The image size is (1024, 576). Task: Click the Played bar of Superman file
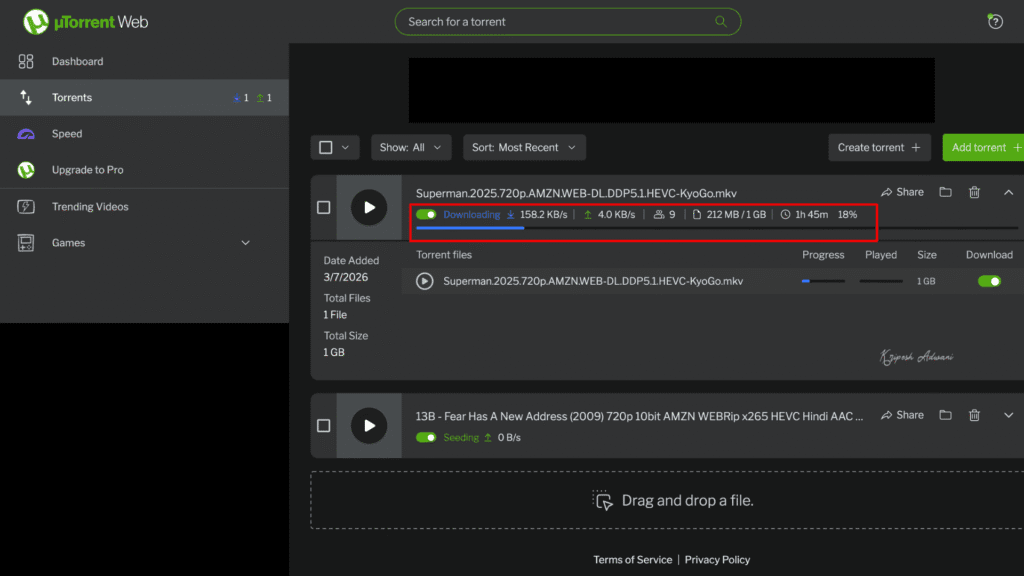(x=881, y=281)
